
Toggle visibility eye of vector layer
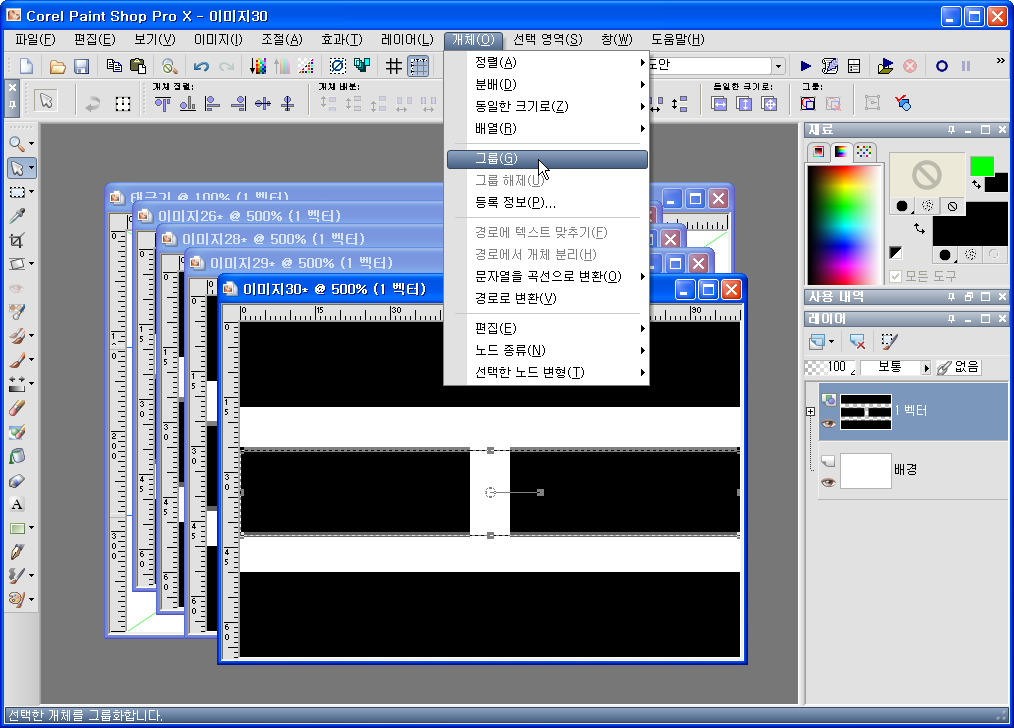(828, 424)
